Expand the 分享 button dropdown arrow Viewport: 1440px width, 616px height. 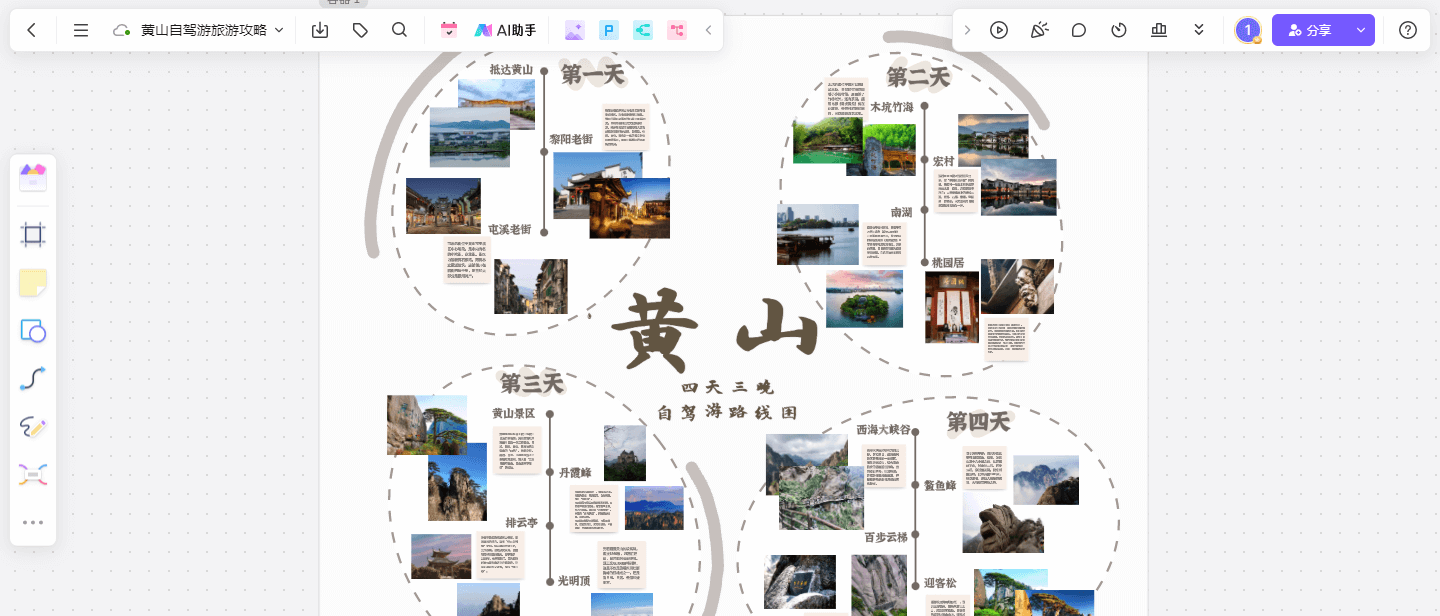[1362, 30]
